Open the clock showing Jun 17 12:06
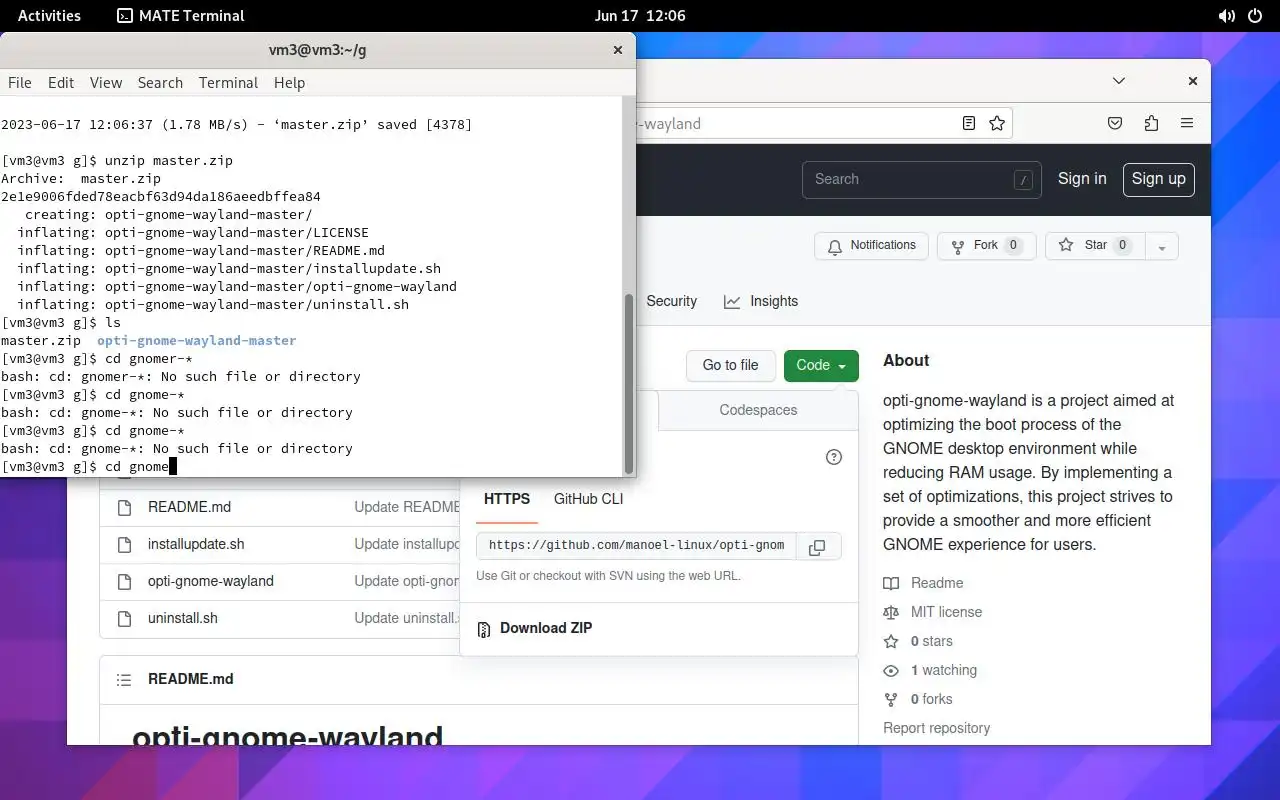 [x=640, y=15]
